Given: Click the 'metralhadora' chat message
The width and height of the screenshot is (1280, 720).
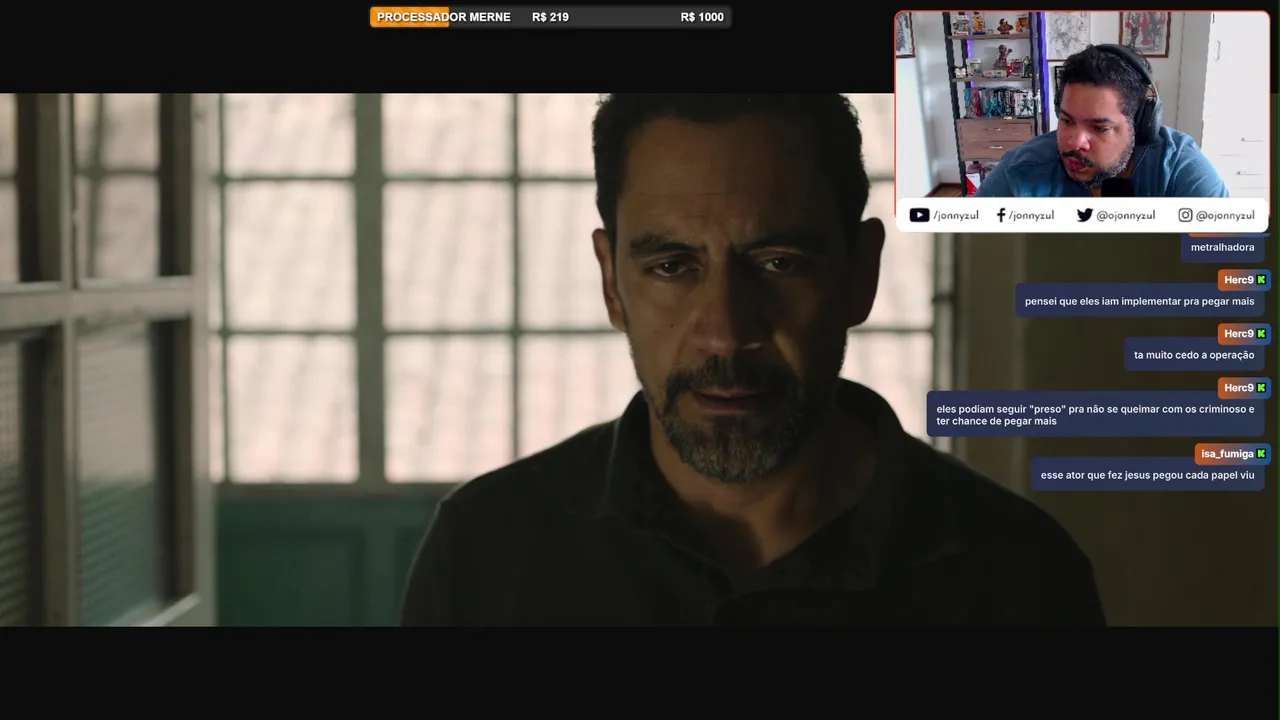Looking at the screenshot, I should click(x=1222, y=247).
